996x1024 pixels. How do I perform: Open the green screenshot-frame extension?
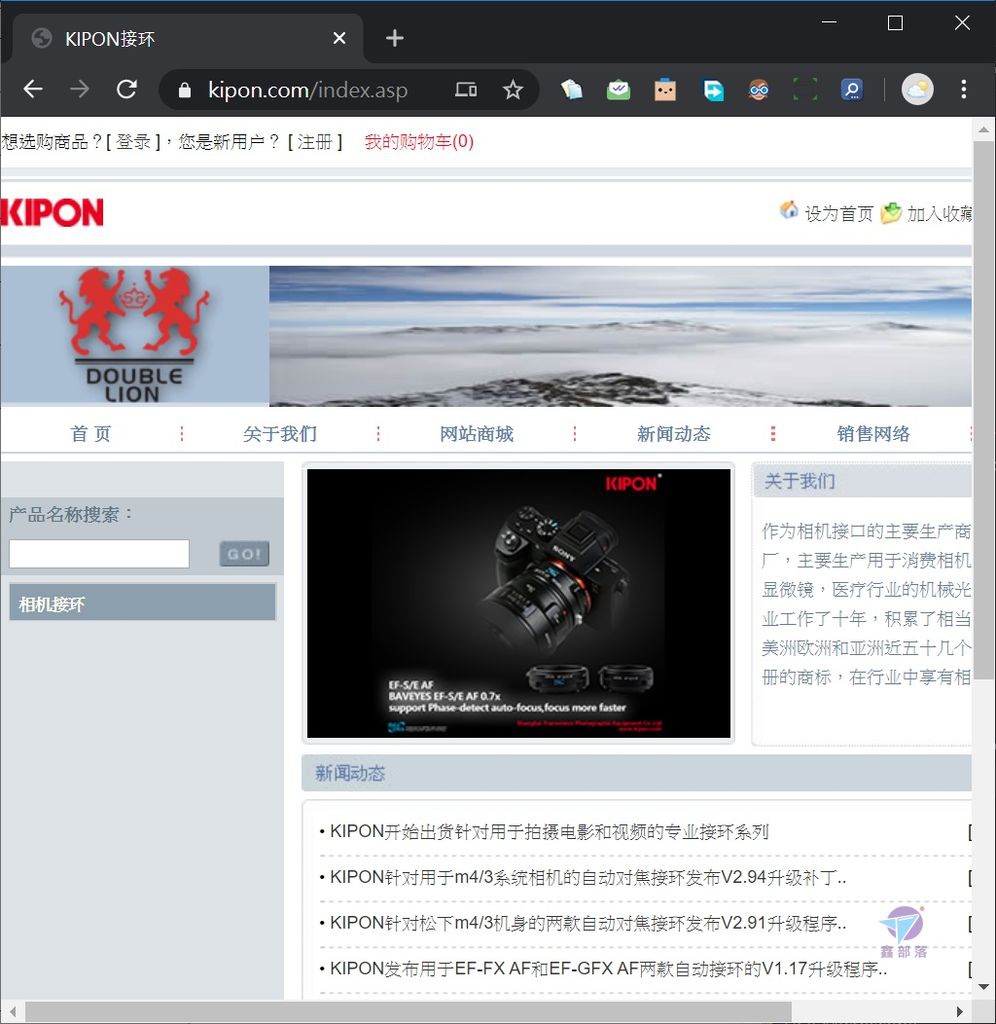805,89
